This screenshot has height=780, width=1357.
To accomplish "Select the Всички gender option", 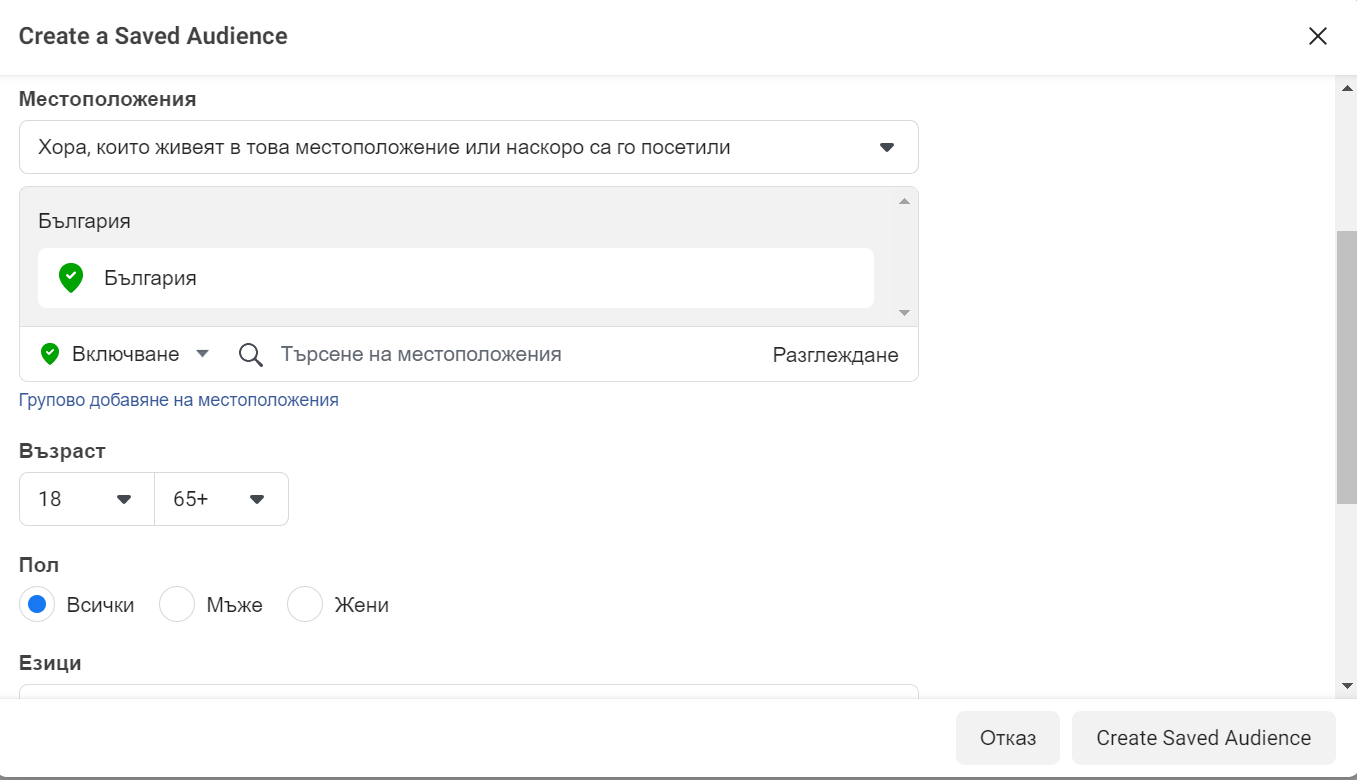I will pyautogui.click(x=37, y=604).
